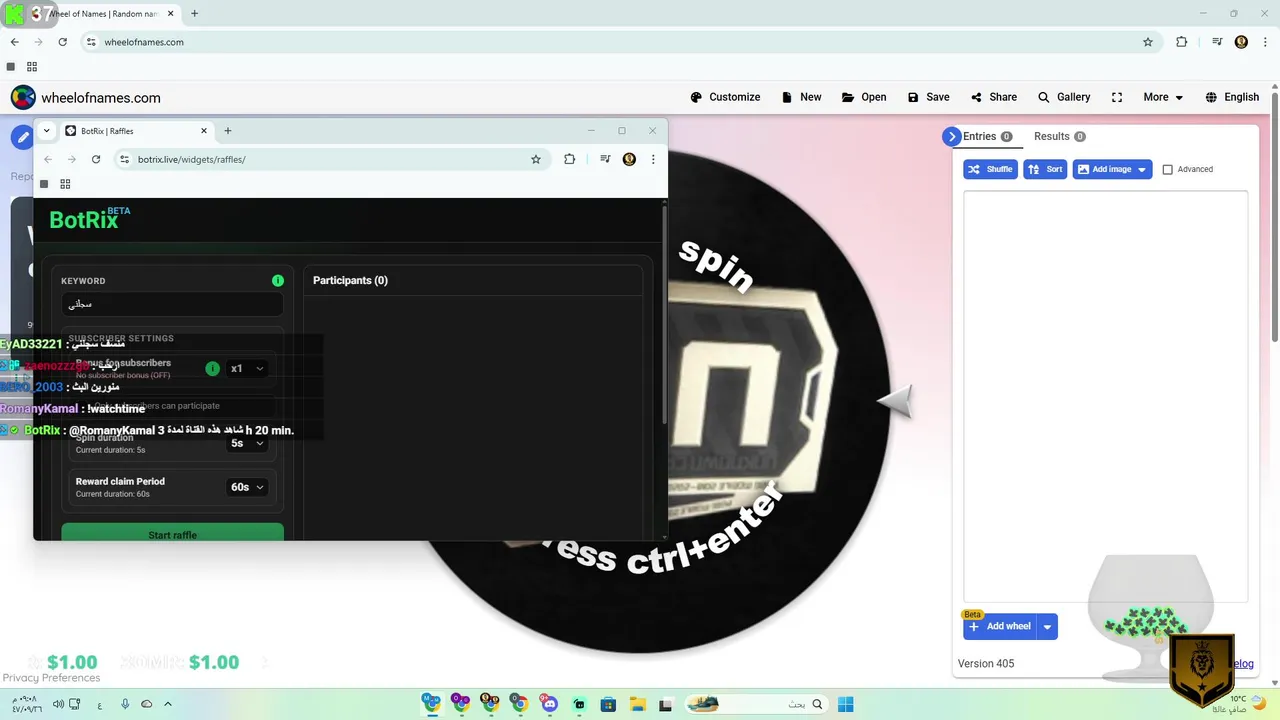The image size is (1280, 720).
Task: Click the raffle keyword input field
Action: [x=172, y=304]
